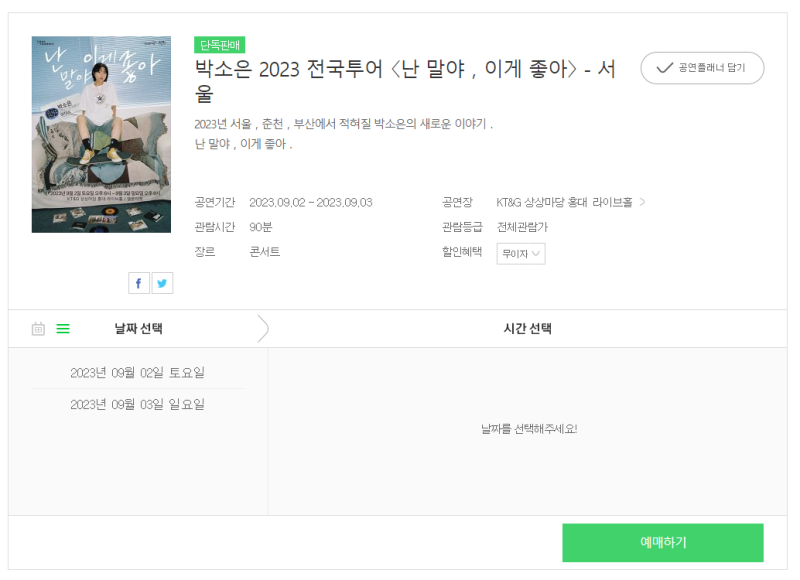Click the 관람등급 label
800x580 pixels.
coord(462,227)
